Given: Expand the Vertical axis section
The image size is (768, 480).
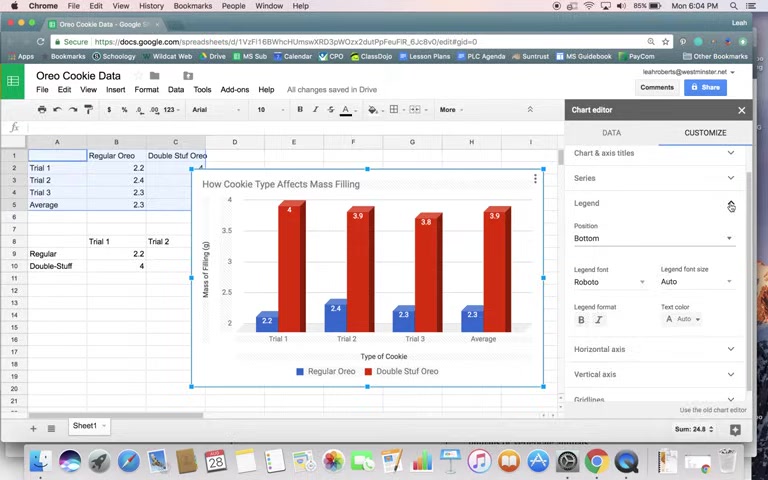Looking at the screenshot, I should coord(654,374).
